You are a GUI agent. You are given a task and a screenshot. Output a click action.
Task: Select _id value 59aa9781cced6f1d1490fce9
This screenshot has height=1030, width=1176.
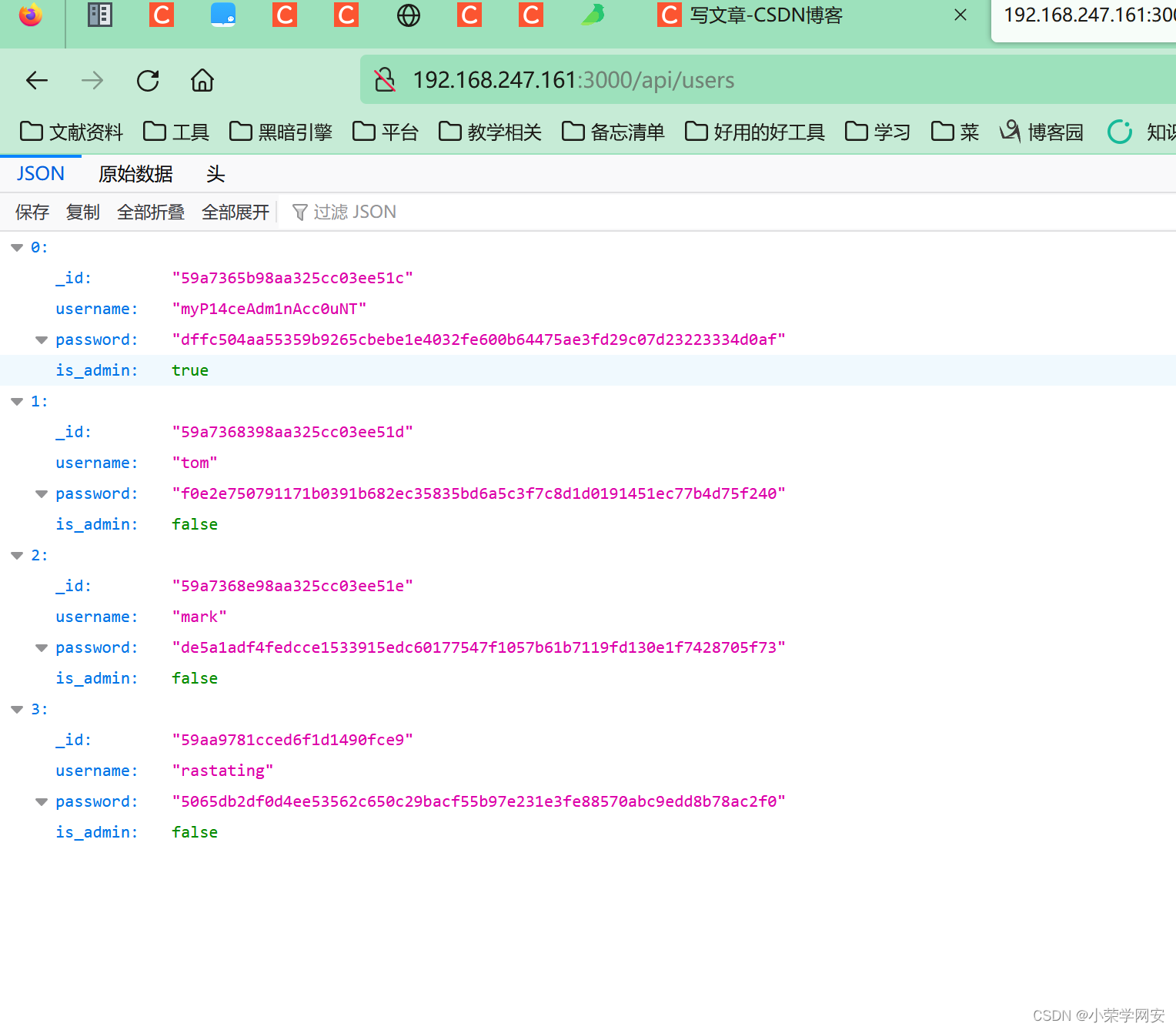[292, 740]
